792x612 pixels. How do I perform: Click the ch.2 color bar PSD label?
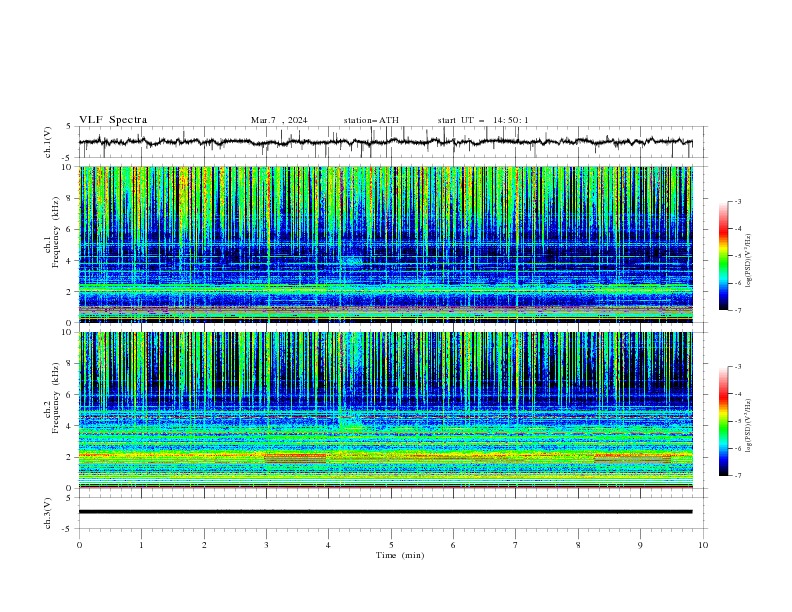point(749,426)
